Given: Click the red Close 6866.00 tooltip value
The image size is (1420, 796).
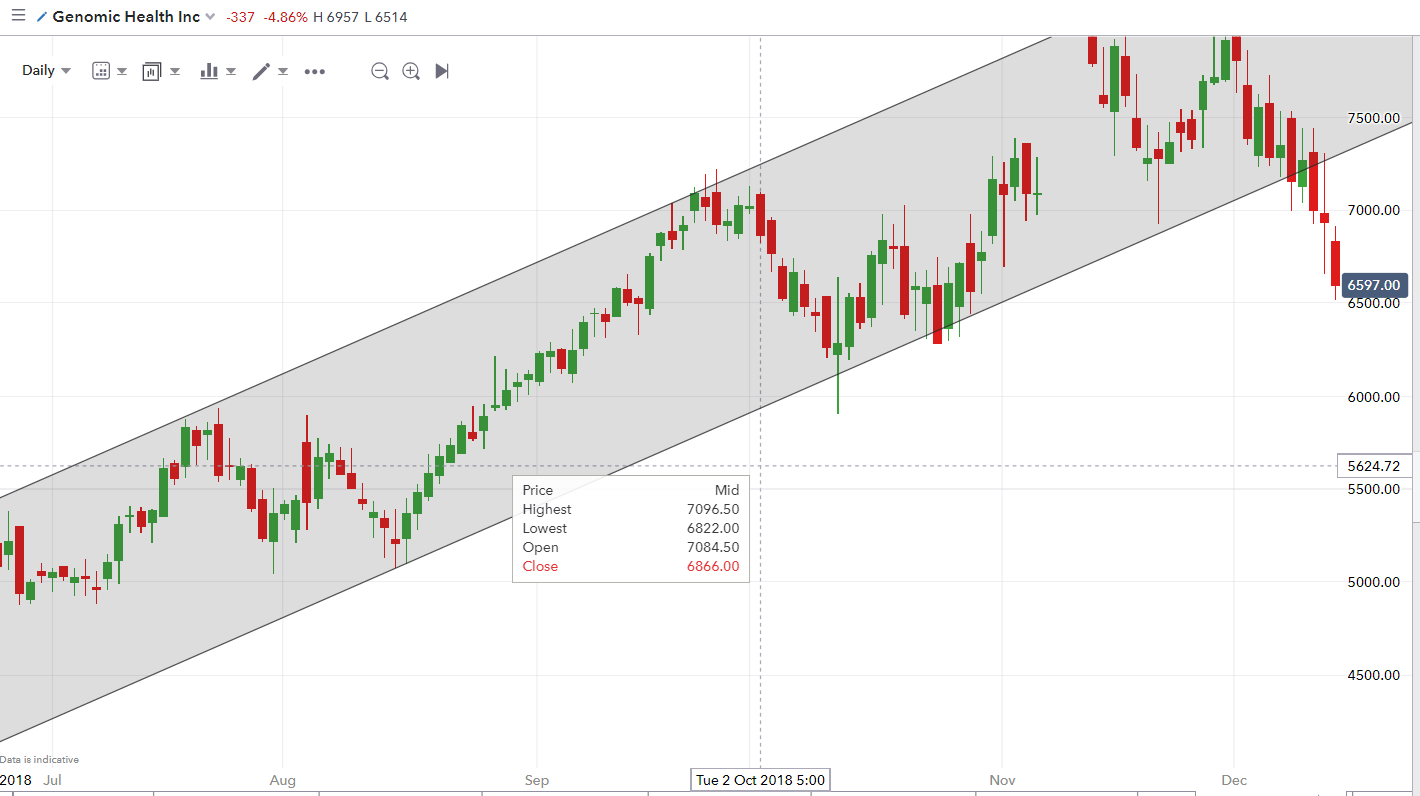Looking at the screenshot, I should click(x=712, y=566).
